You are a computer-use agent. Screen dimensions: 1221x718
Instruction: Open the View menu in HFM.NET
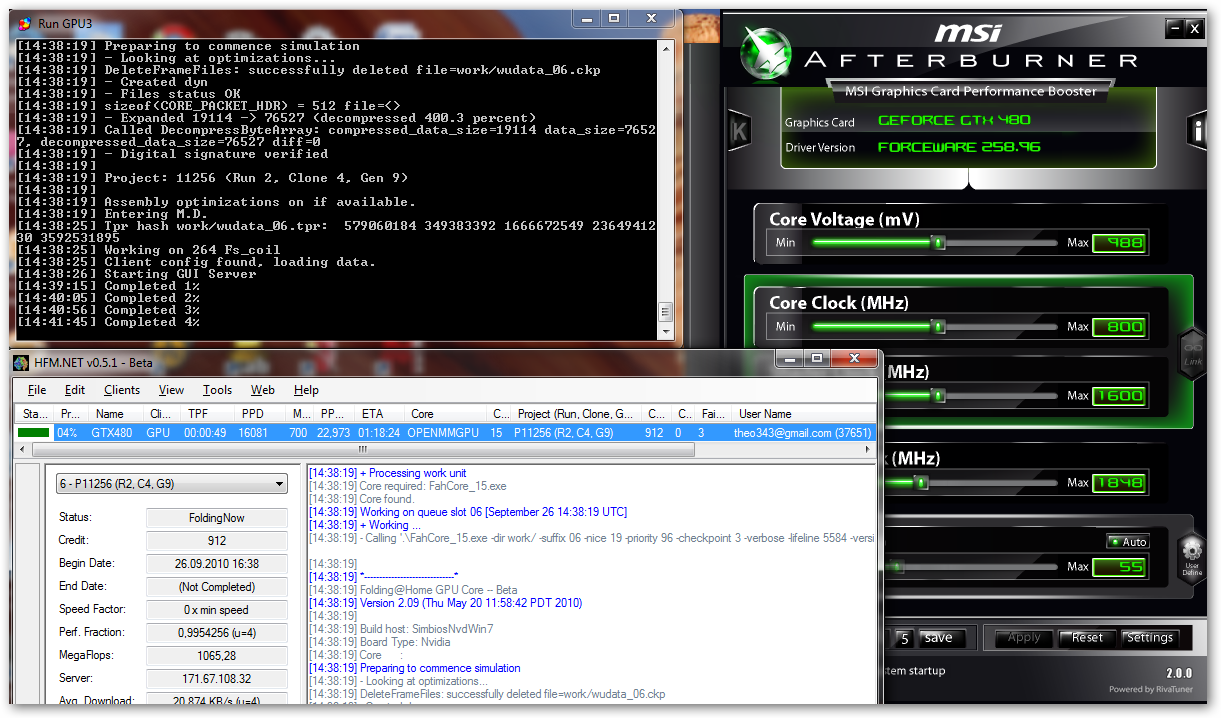click(x=171, y=390)
